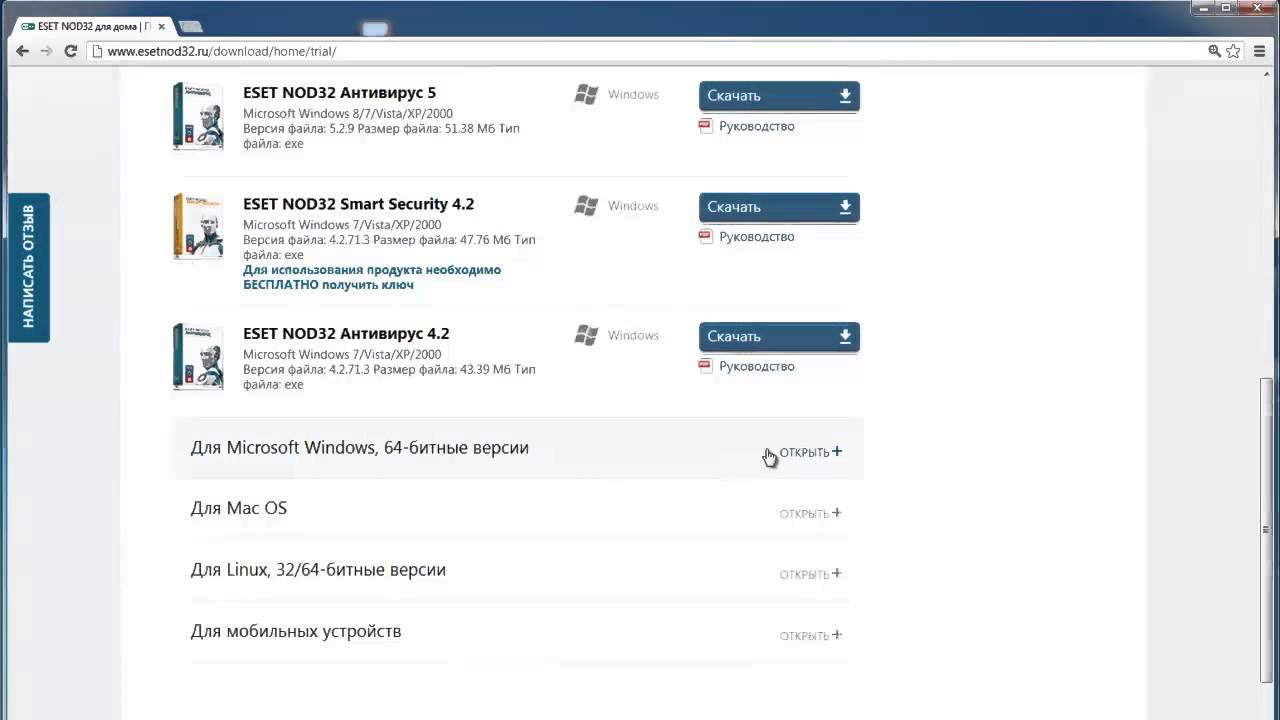Download ESET NOD32 Антивирус 4.2

click(x=779, y=337)
